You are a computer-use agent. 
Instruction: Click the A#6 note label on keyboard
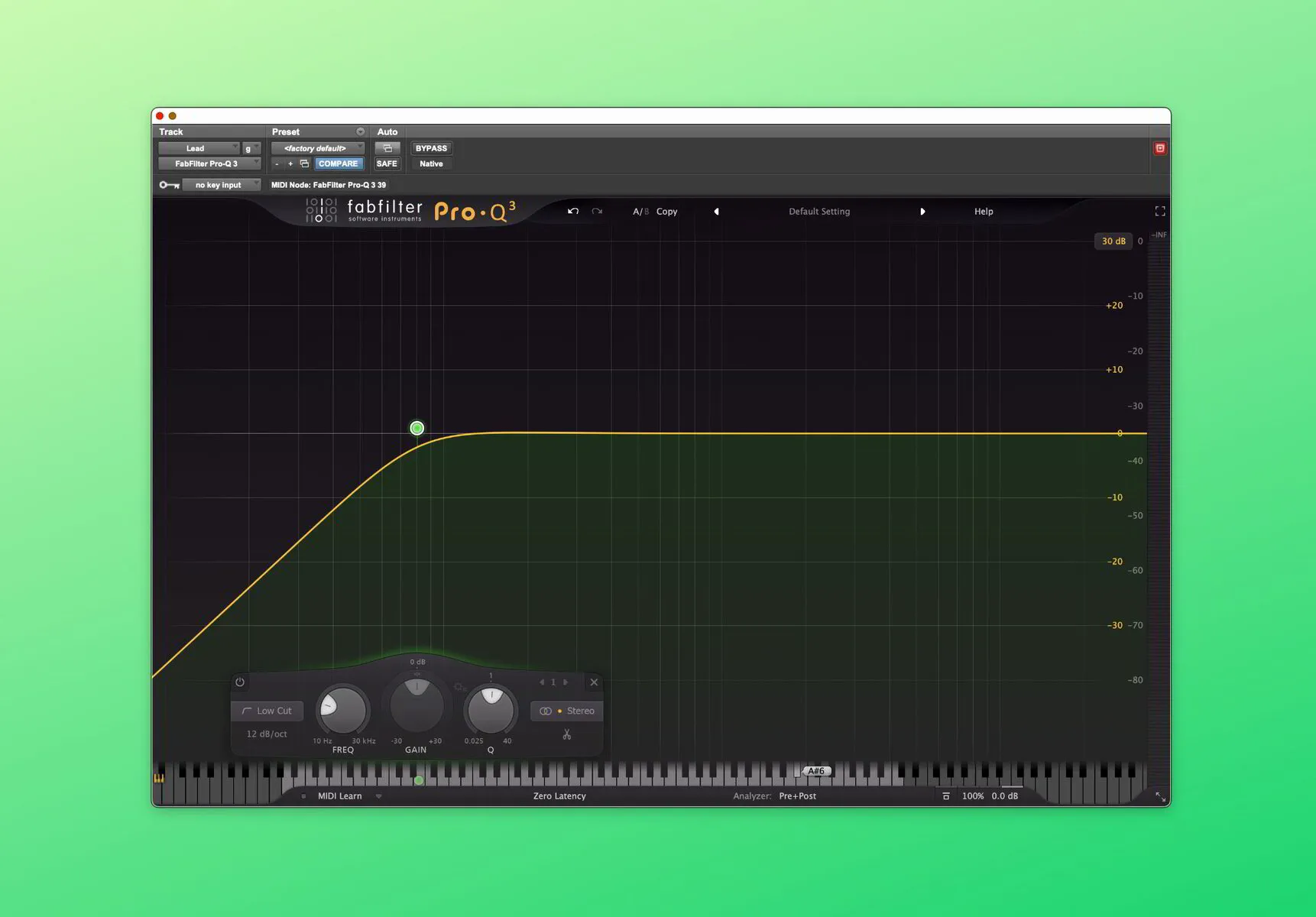click(816, 771)
